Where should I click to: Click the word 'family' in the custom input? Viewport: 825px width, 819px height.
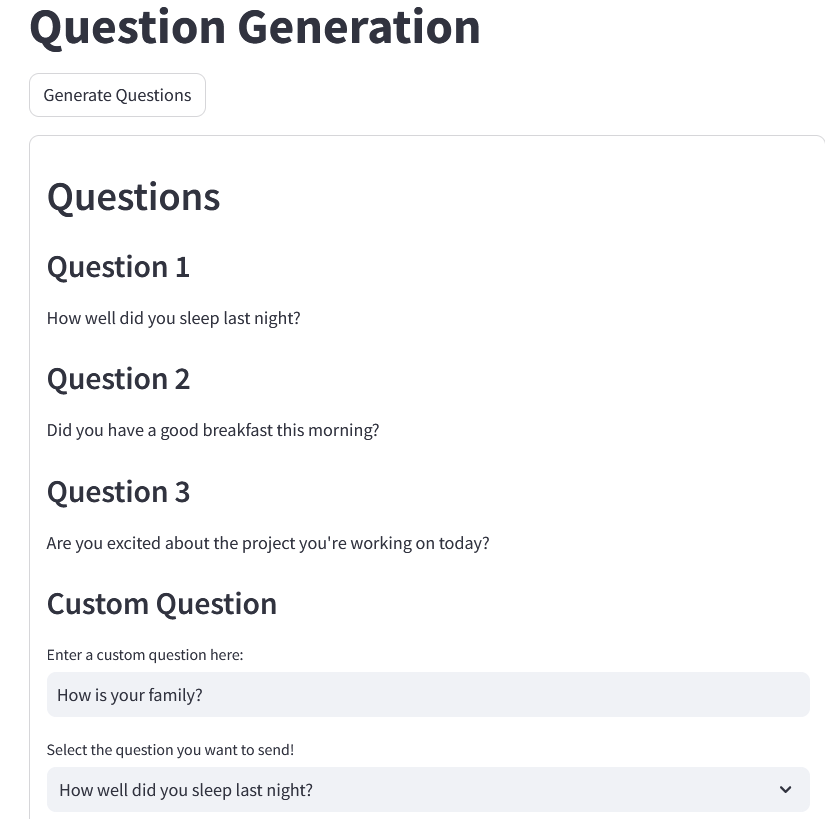click(174, 695)
